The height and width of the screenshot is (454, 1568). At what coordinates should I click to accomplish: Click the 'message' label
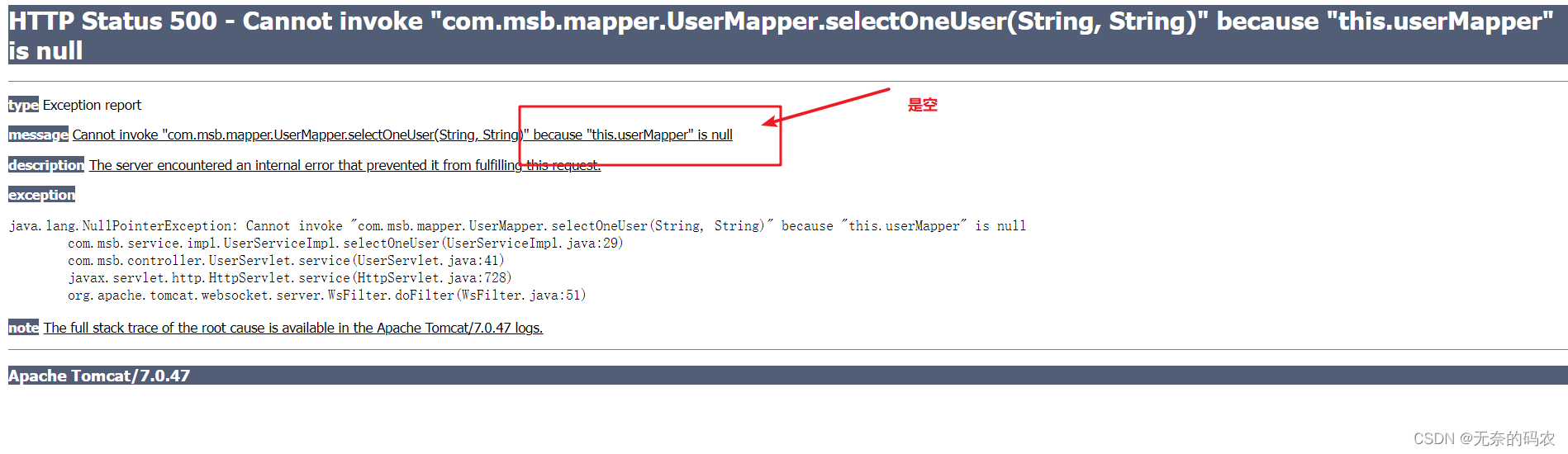(38, 135)
